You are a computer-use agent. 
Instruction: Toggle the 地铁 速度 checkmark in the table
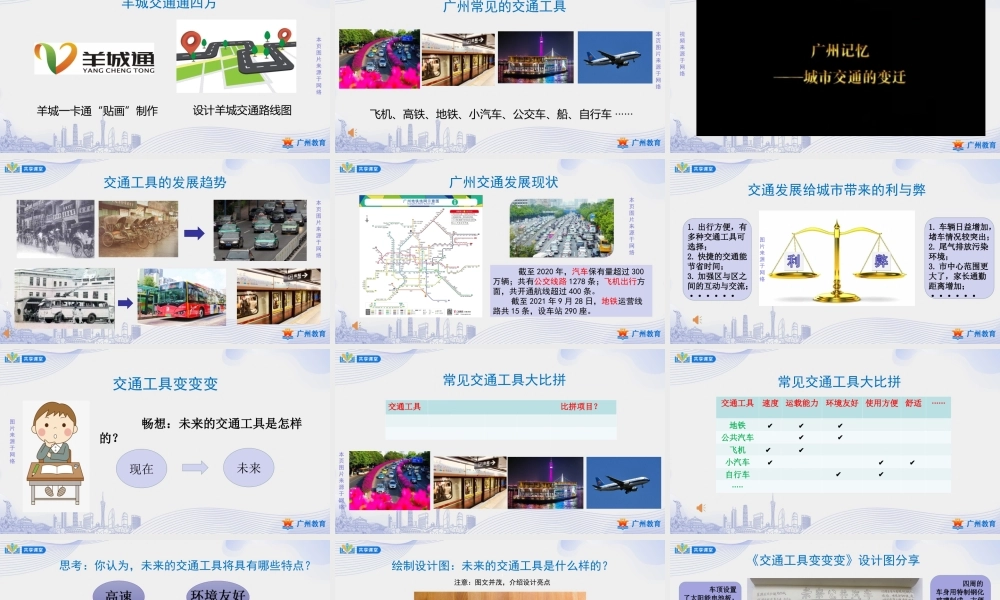pyautogui.click(x=769, y=425)
